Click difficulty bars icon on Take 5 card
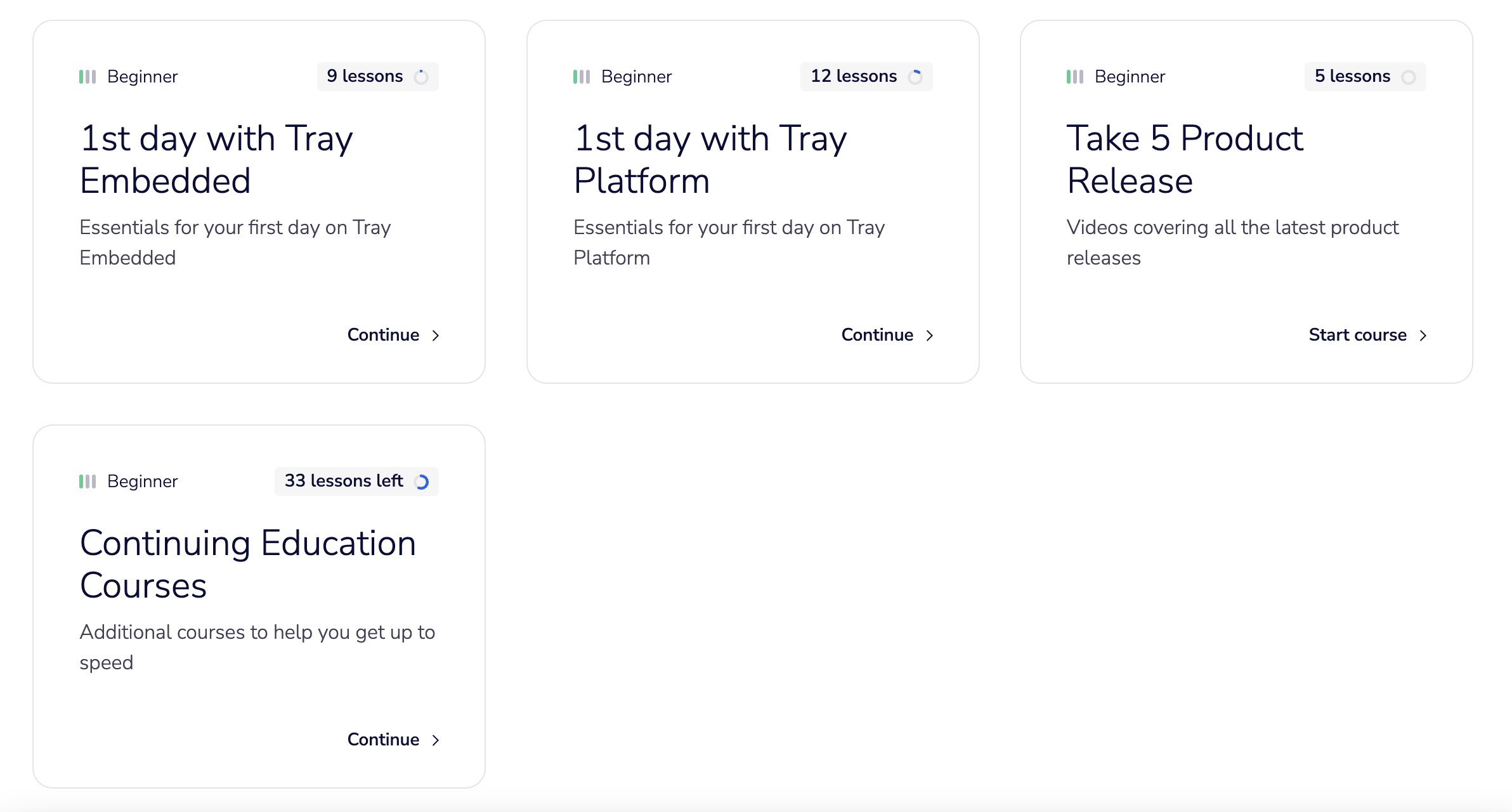1512x812 pixels. [x=1075, y=77]
